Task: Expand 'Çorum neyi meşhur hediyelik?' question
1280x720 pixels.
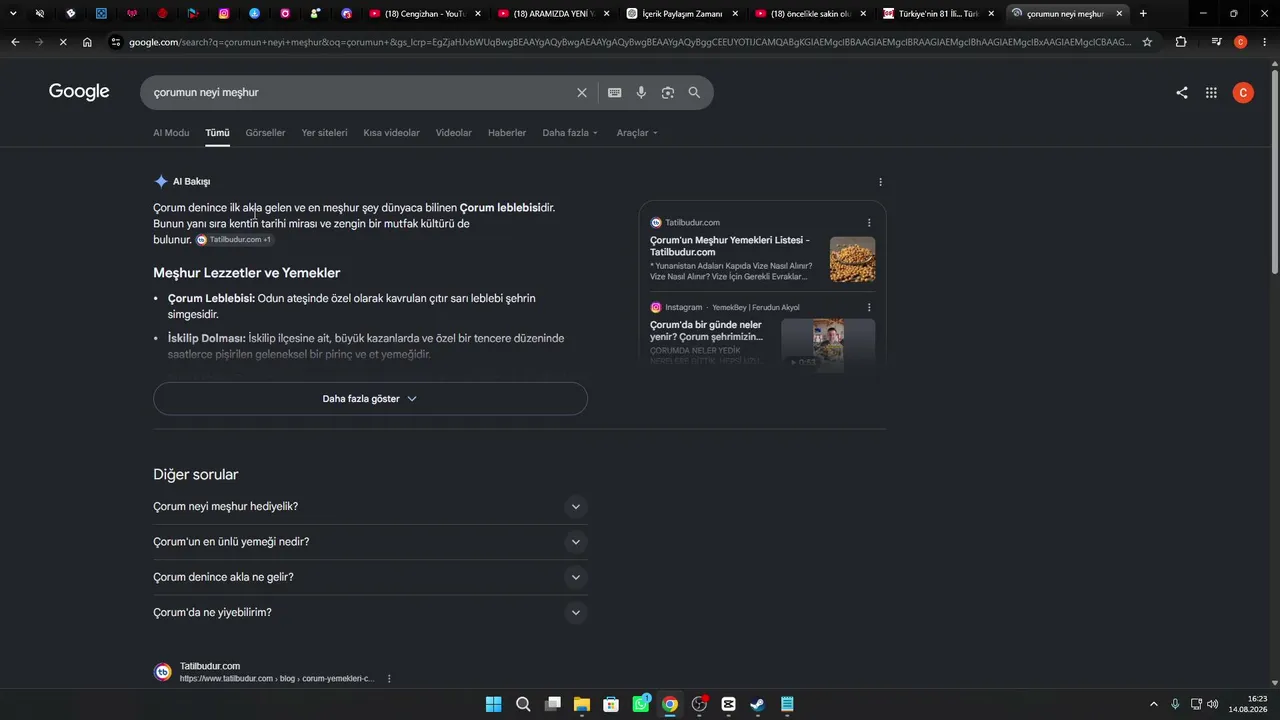Action: tap(370, 507)
